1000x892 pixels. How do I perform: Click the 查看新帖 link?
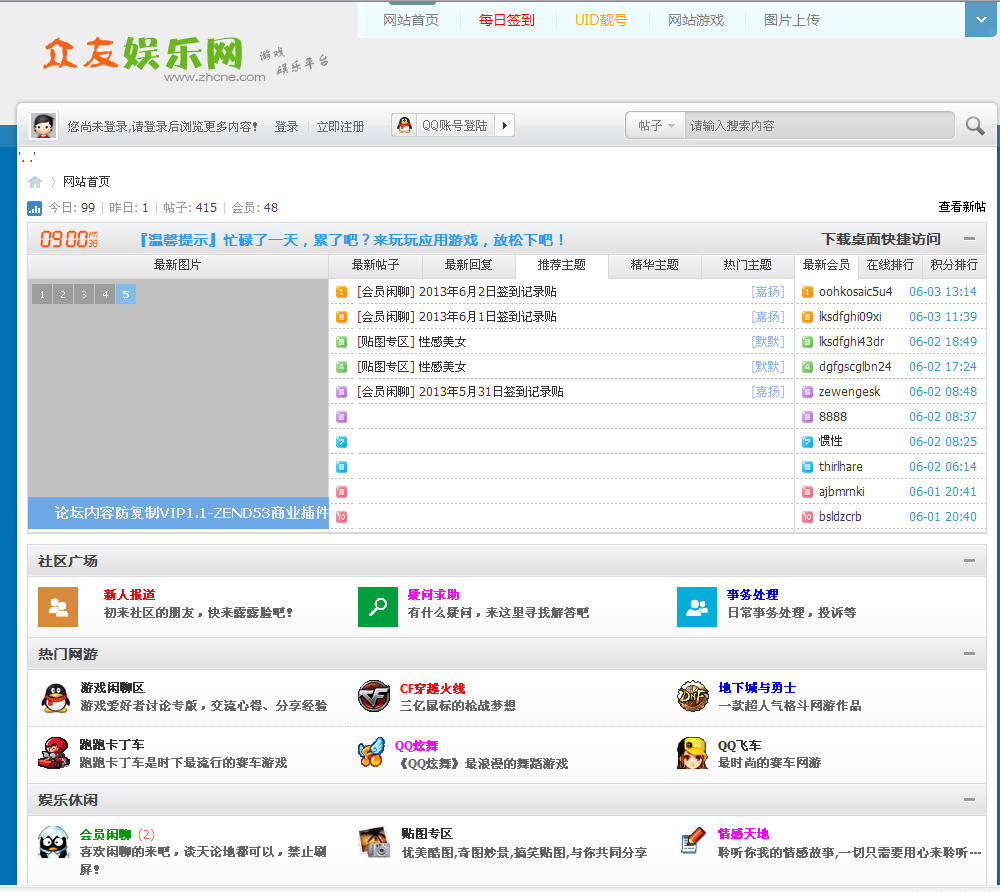961,207
